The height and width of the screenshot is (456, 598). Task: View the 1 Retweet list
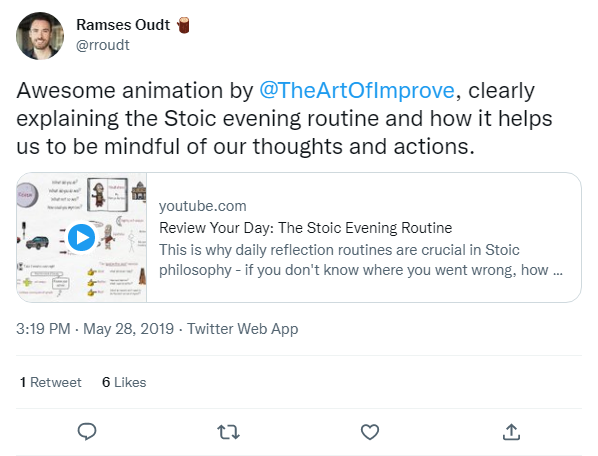coord(50,382)
